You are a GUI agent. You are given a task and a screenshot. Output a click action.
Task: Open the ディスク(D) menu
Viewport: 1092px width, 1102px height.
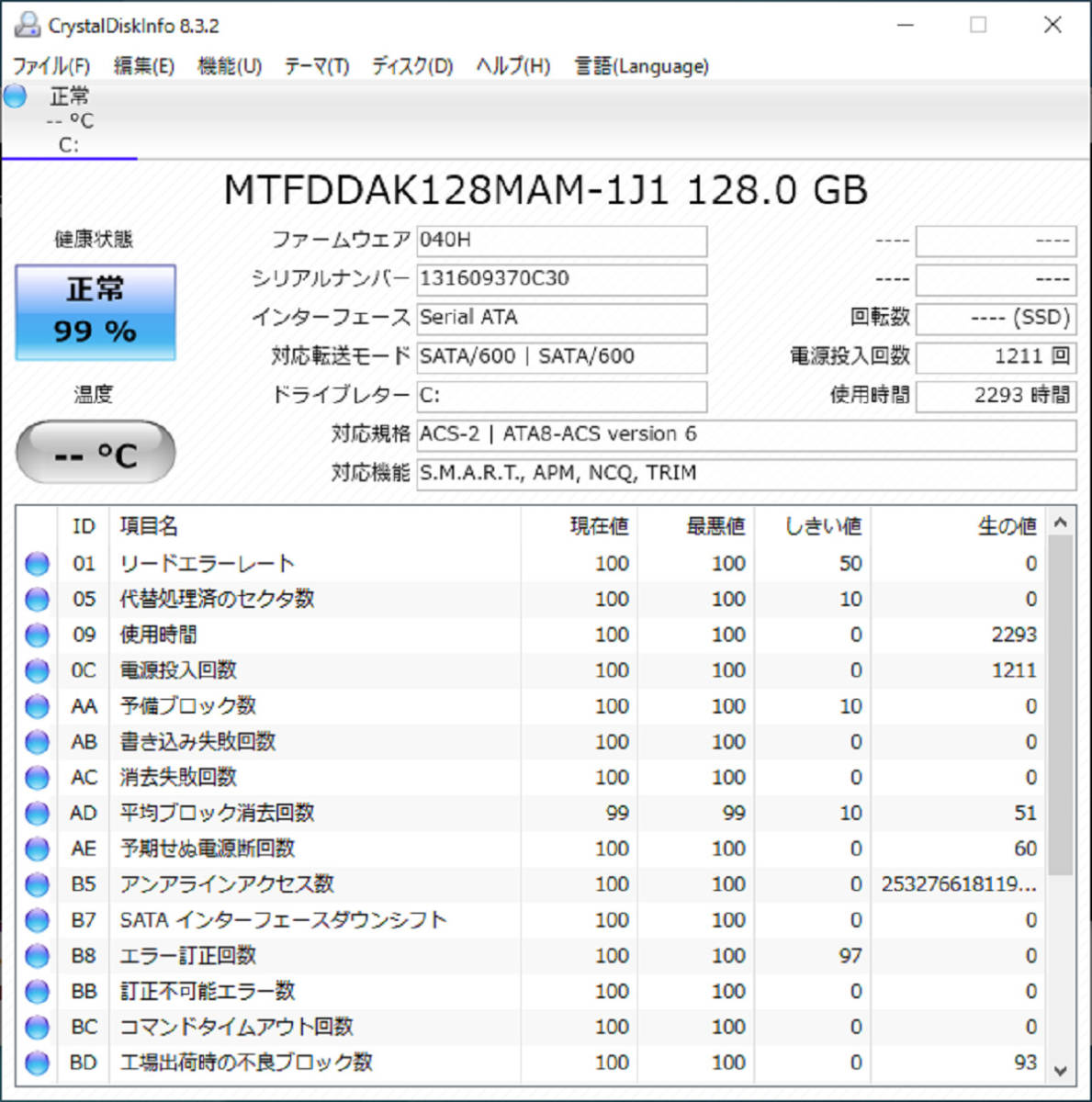coord(412,66)
